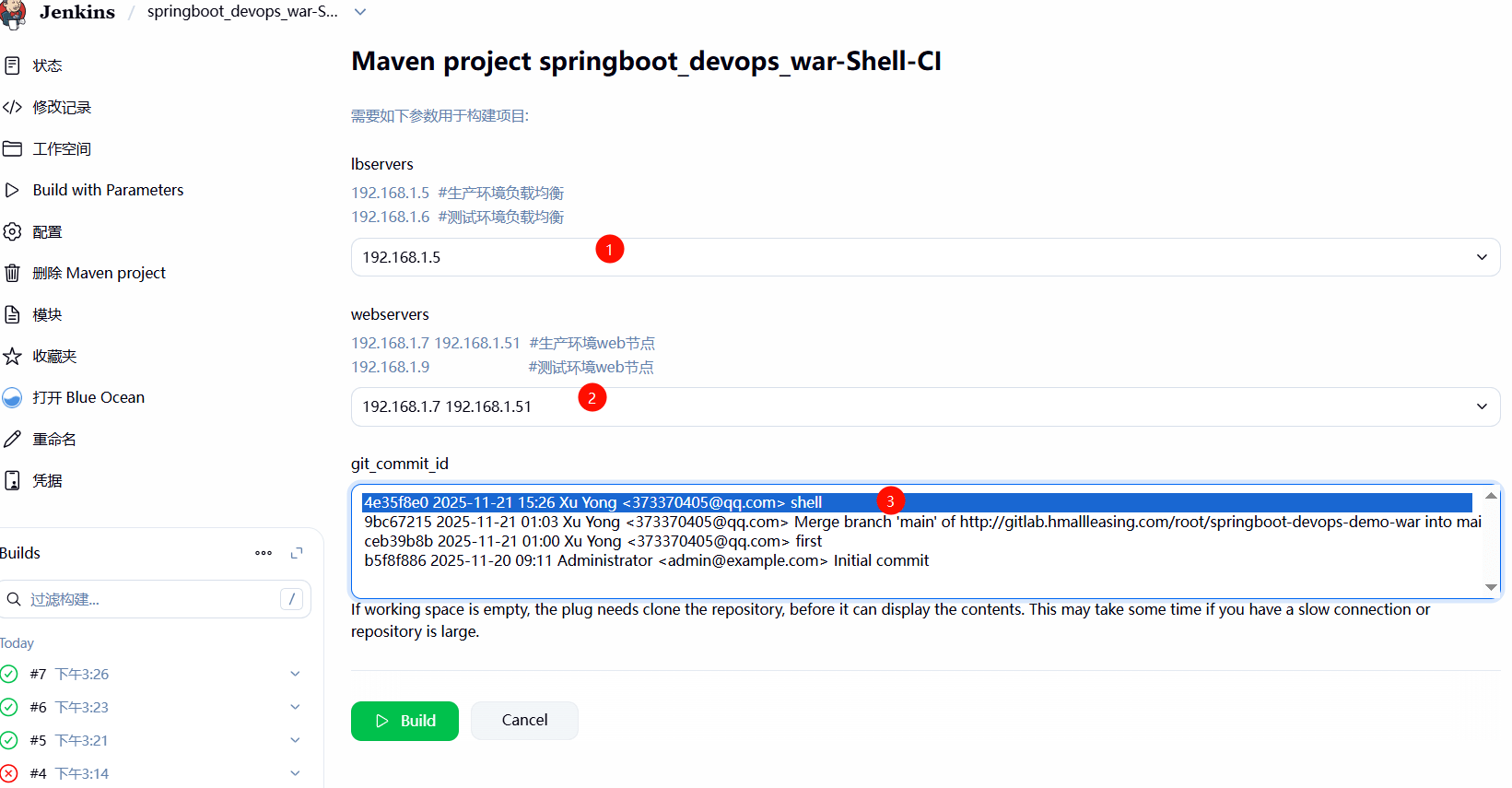Expand build #7 dropdown chevron

click(295, 674)
